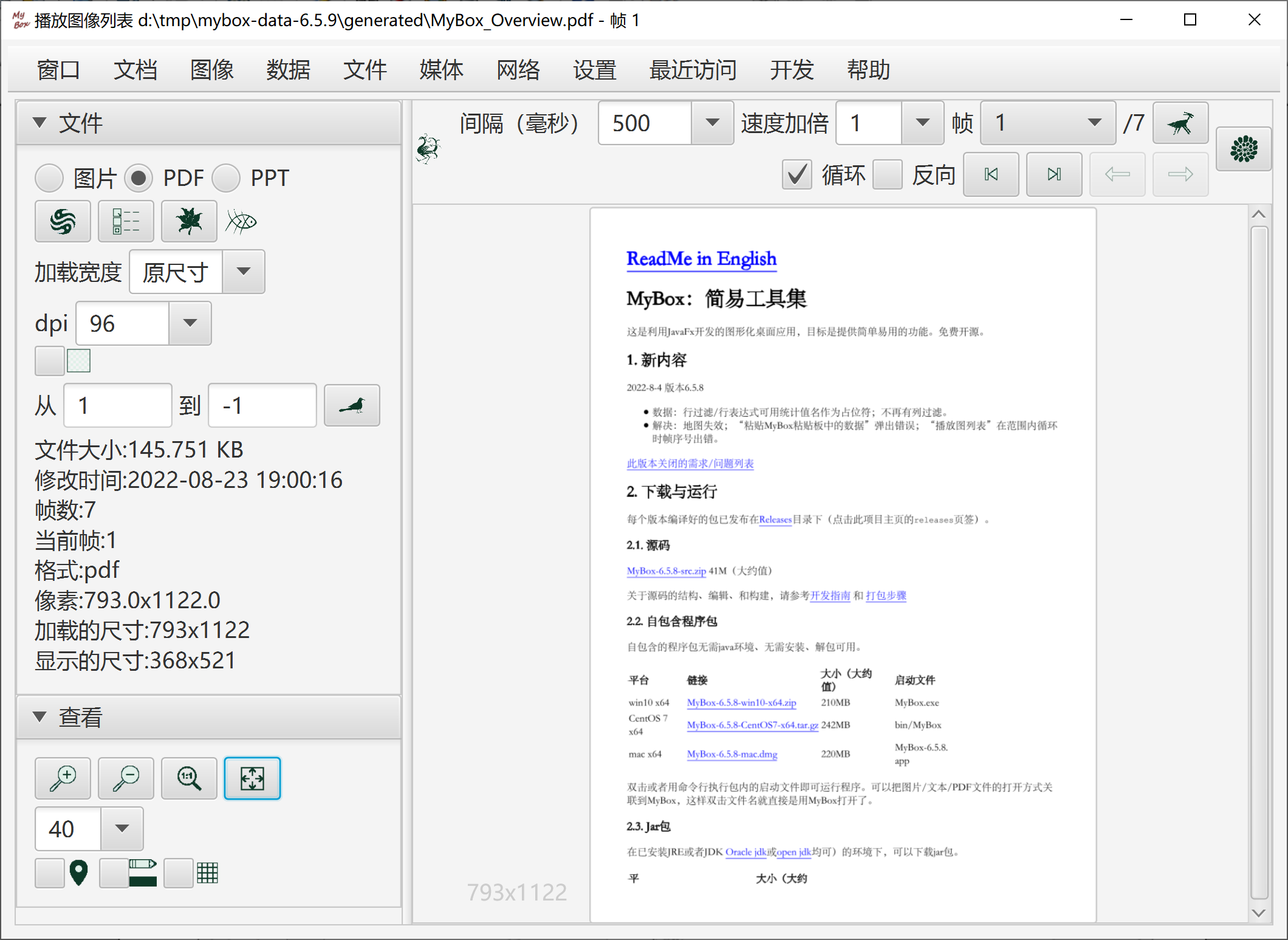Click the 到 end frame input field
Viewport: 1288px width, 940px height.
pyautogui.click(x=262, y=405)
